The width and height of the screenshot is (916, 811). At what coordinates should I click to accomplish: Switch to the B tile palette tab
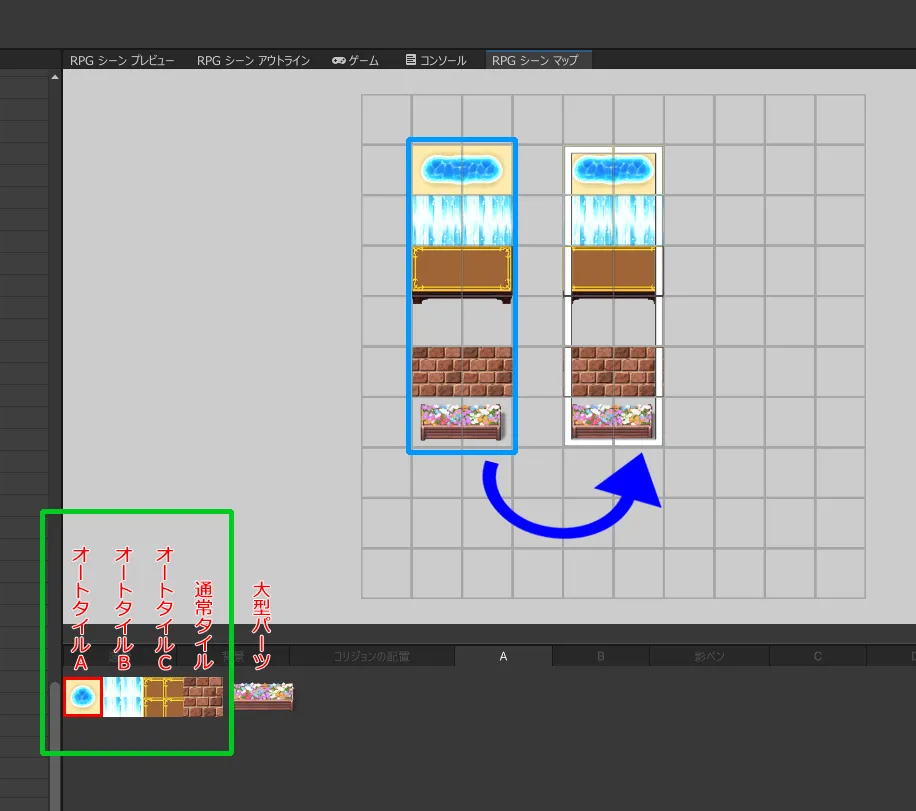[x=601, y=657]
